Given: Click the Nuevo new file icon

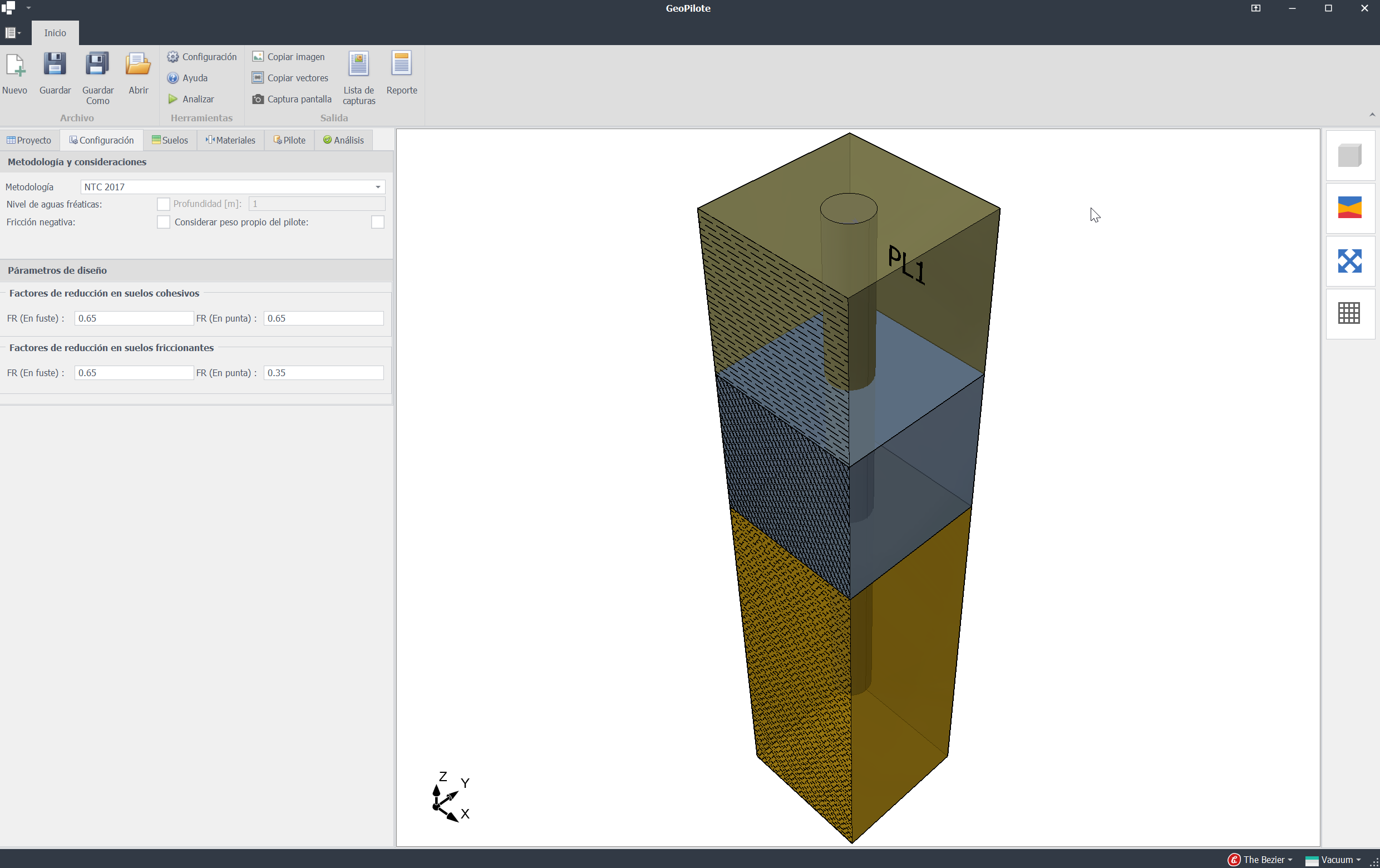Looking at the screenshot, I should [15, 65].
